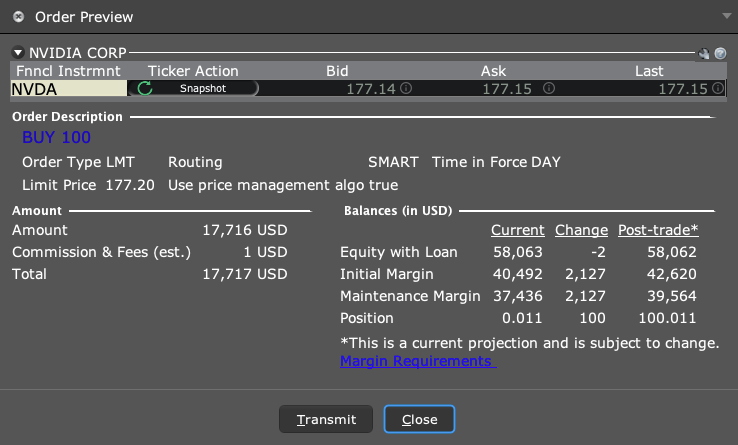The width and height of the screenshot is (738, 445).
Task: Click Use price management algo true
Action: [x=283, y=185]
